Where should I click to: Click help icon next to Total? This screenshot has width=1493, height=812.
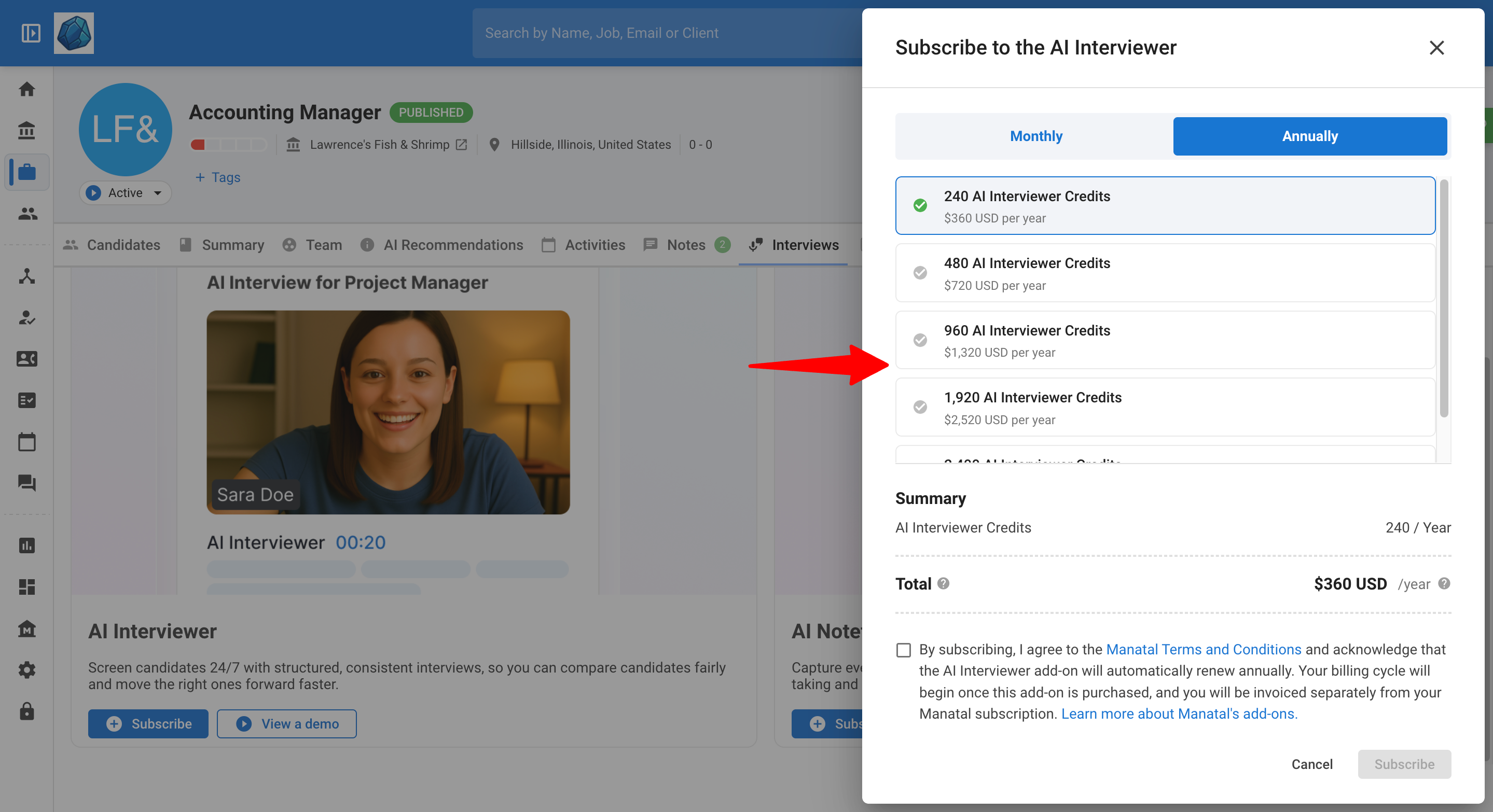[x=944, y=583]
